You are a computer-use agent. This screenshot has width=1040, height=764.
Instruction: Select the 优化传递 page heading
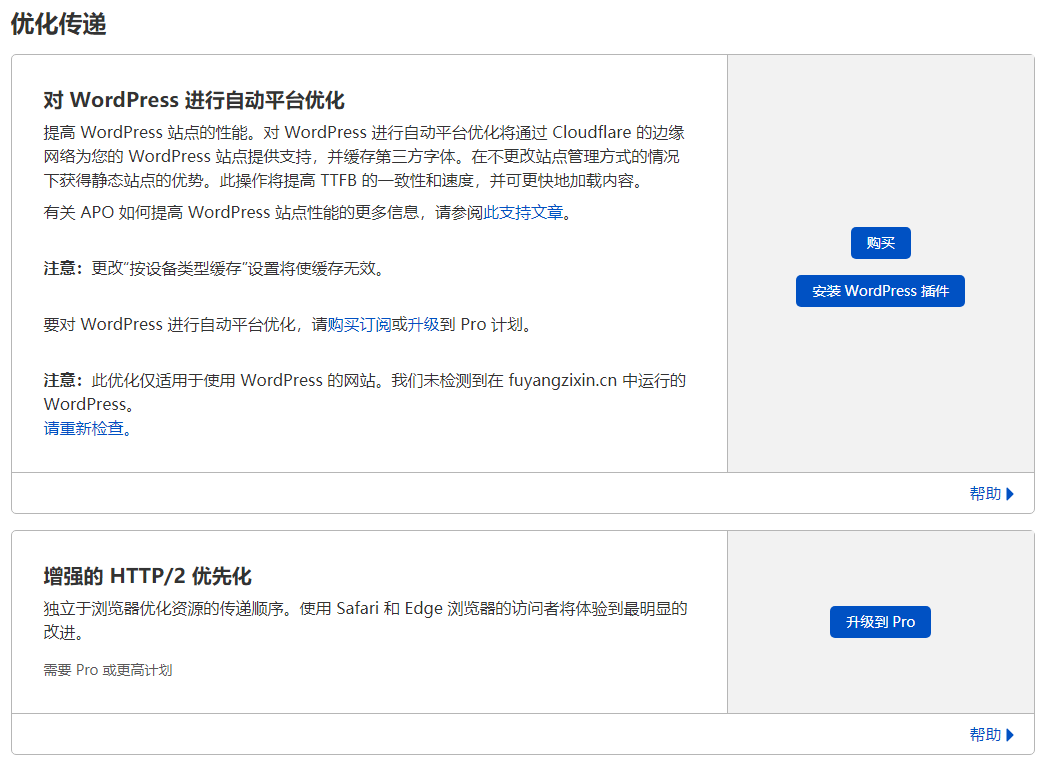[x=58, y=24]
